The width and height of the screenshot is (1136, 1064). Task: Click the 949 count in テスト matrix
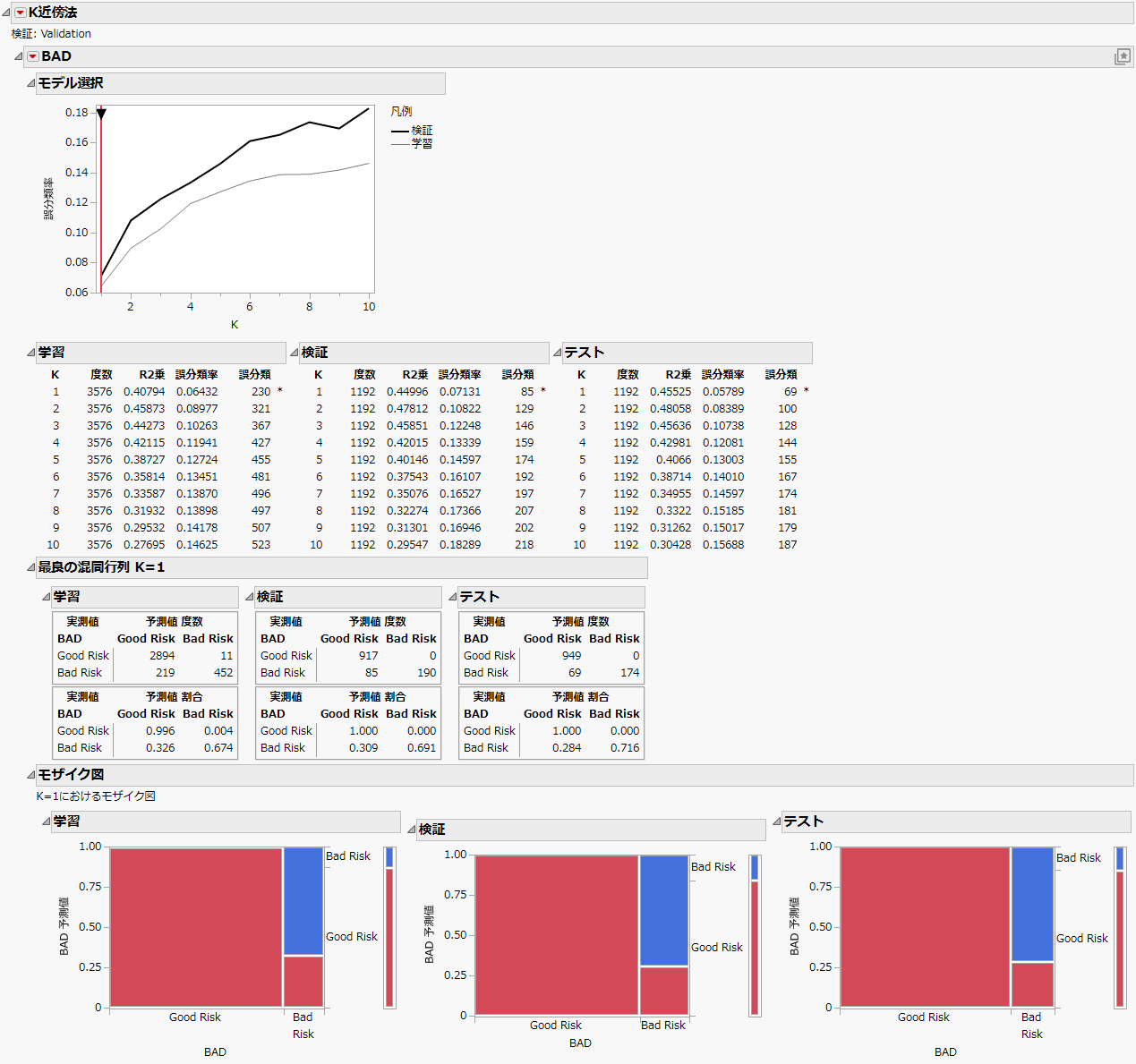click(x=572, y=656)
